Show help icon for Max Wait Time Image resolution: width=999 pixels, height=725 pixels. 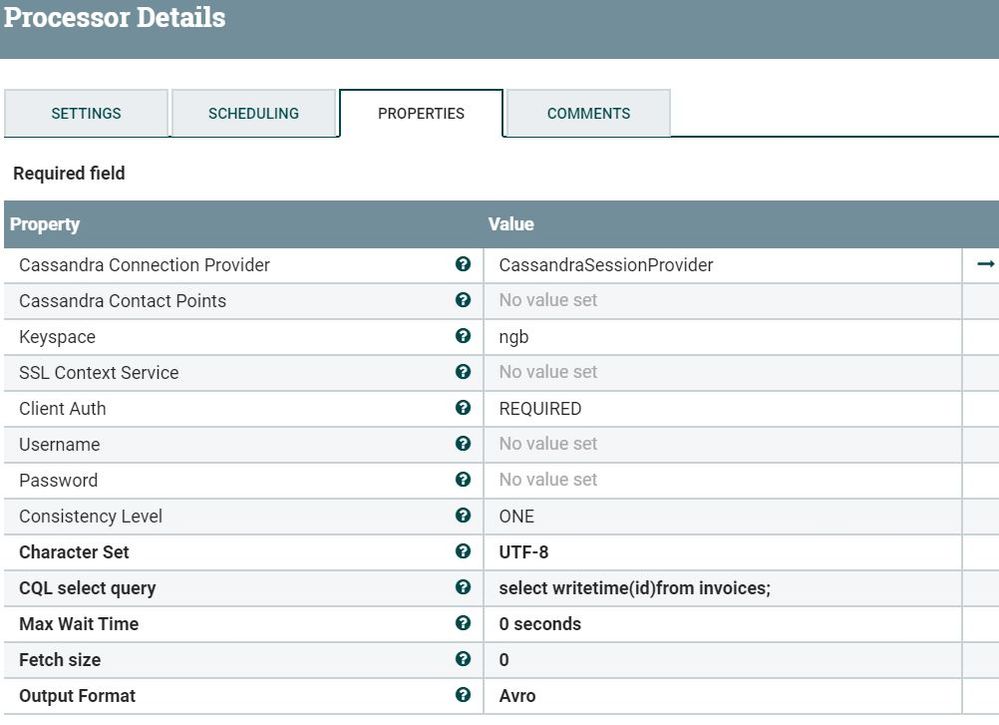click(x=463, y=622)
